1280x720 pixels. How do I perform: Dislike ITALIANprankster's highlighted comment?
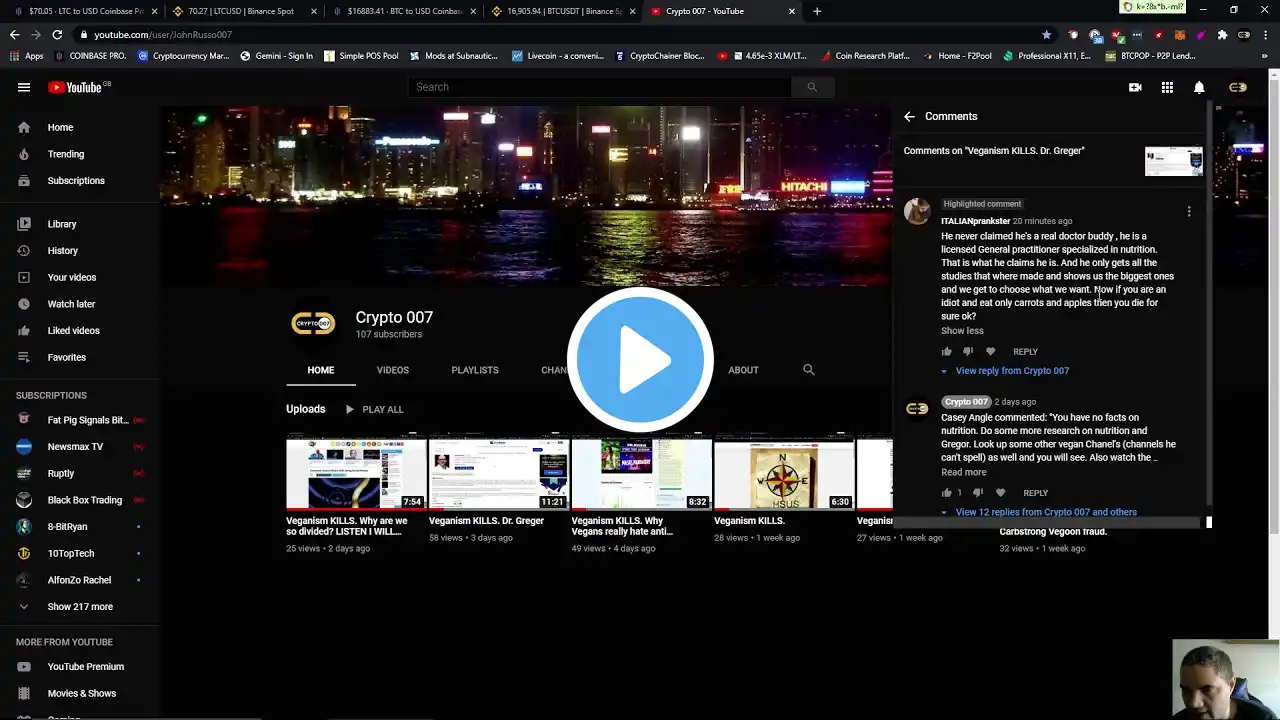coord(967,352)
